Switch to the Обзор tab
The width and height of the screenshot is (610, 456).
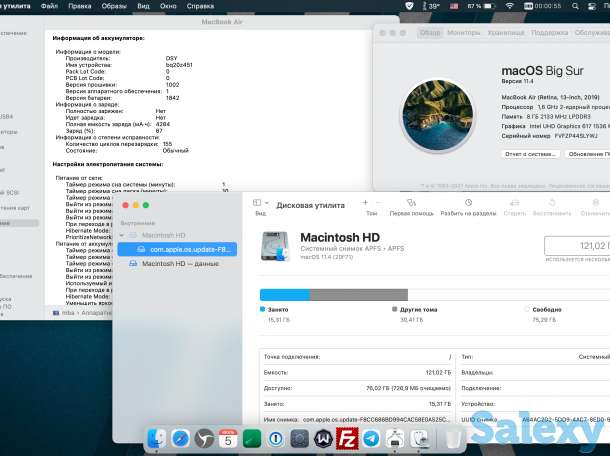tap(430, 33)
